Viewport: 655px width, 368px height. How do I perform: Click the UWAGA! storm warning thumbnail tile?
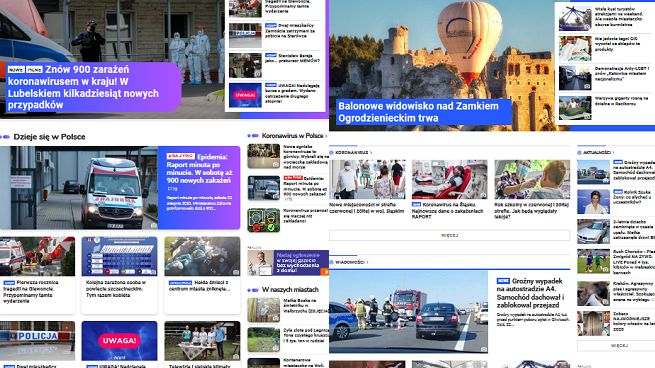click(x=119, y=341)
